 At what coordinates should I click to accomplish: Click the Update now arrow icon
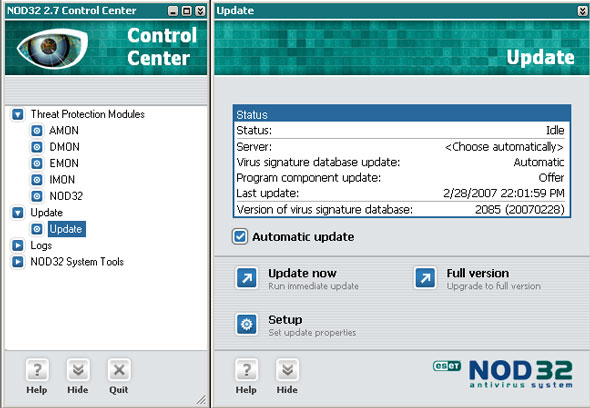click(x=247, y=278)
